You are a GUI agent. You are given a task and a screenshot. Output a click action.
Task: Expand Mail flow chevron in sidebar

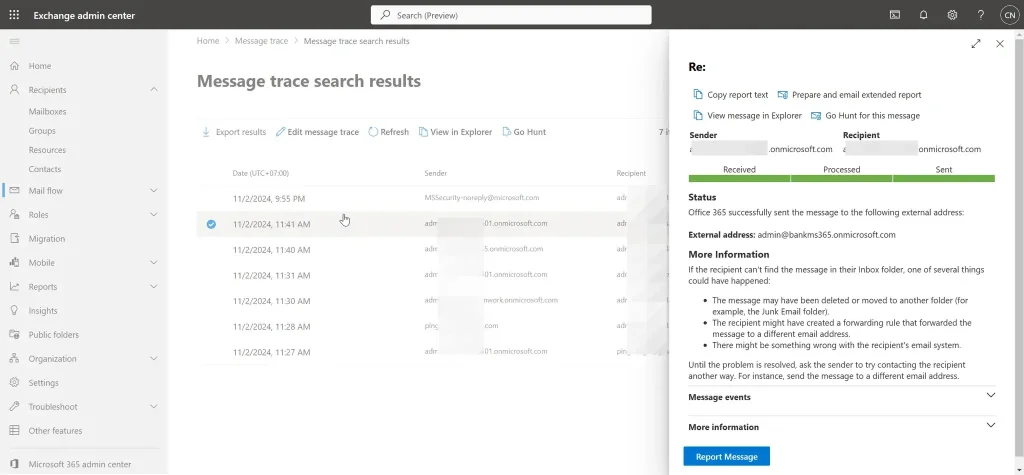point(154,191)
